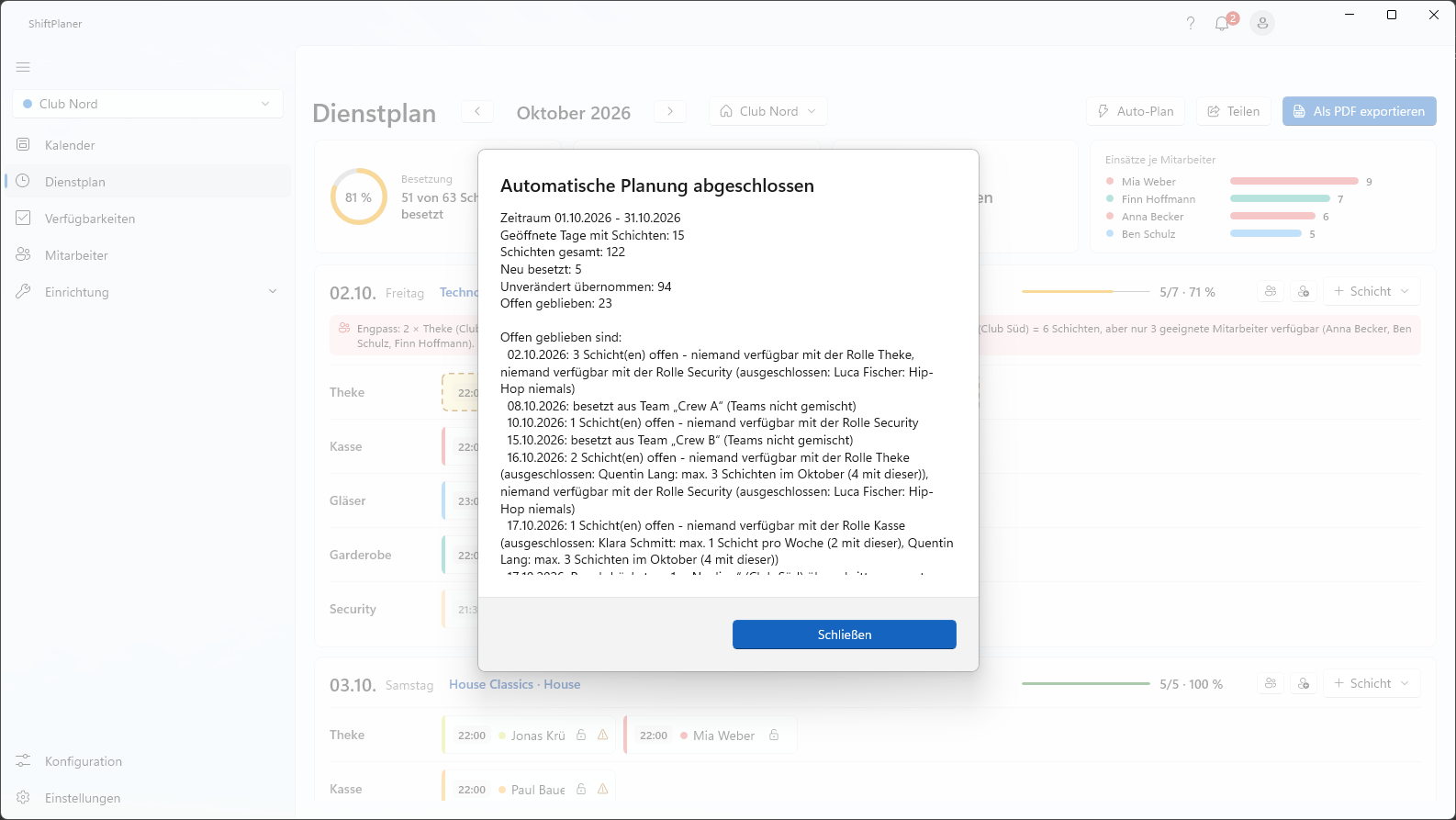Click team icon in 02.10. Freitag header
The width and height of the screenshot is (1456, 820).
pos(1271,291)
